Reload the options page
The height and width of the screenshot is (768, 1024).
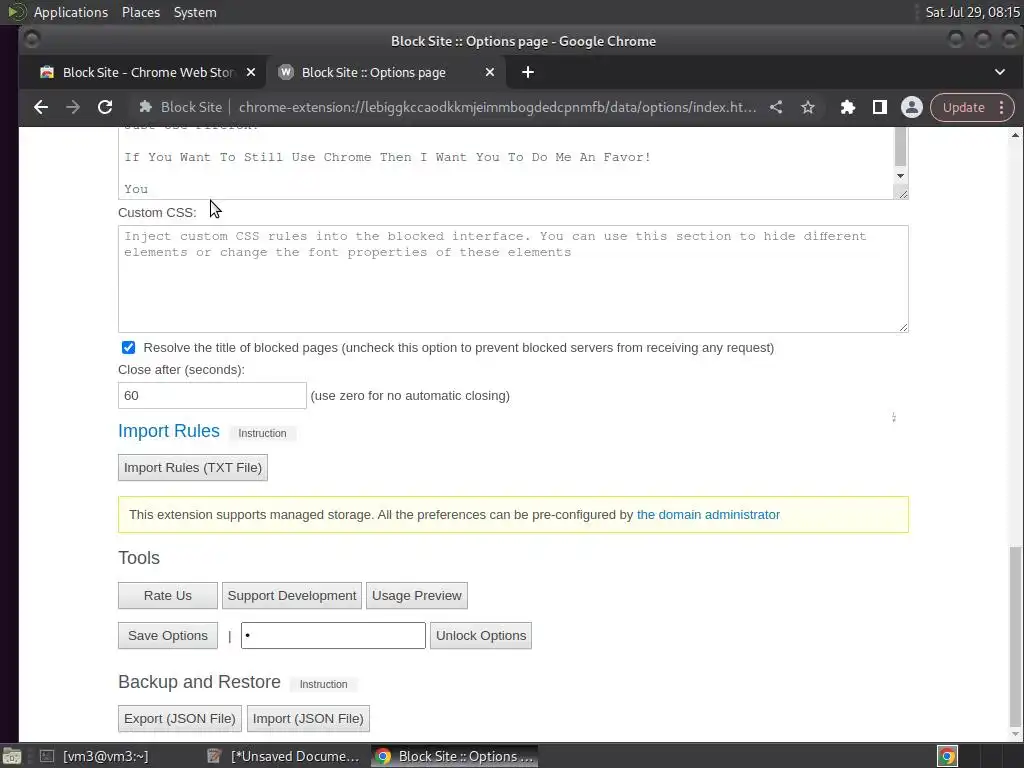104,107
